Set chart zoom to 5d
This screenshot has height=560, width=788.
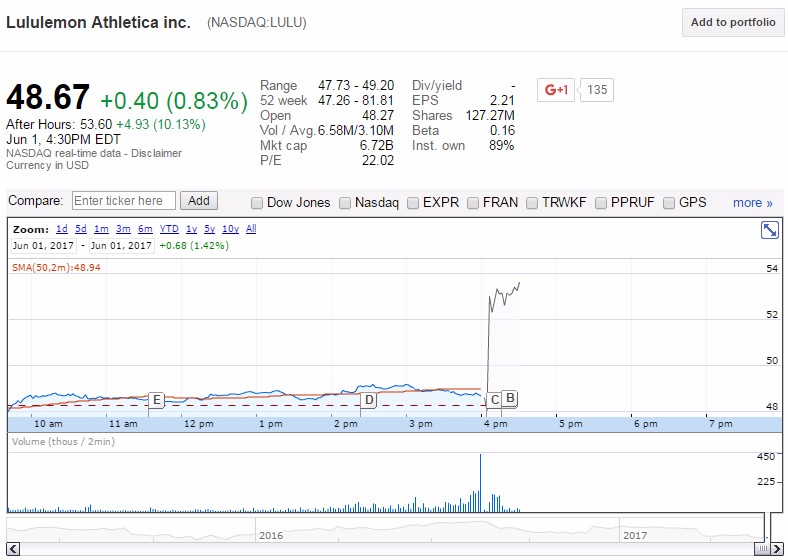(81, 229)
